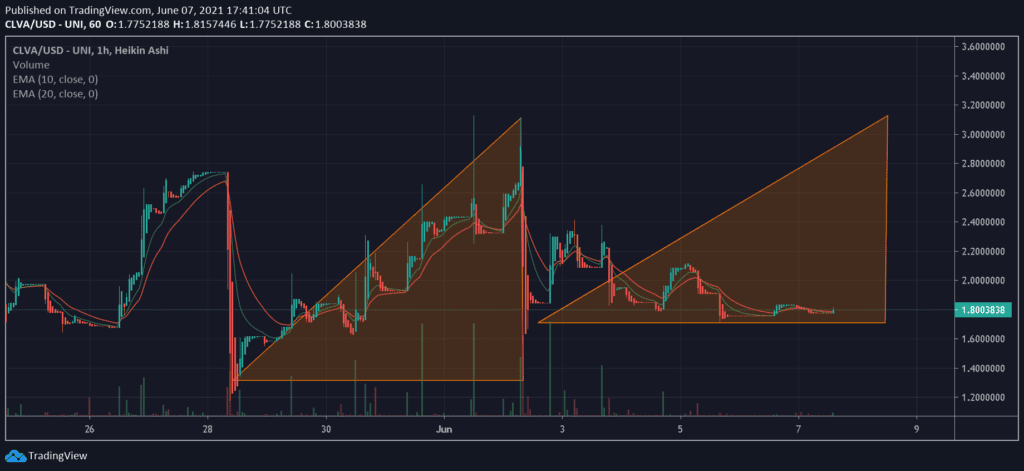The width and height of the screenshot is (1024, 471).
Task: Select the 26 marker on the date axis
Action: point(90,429)
